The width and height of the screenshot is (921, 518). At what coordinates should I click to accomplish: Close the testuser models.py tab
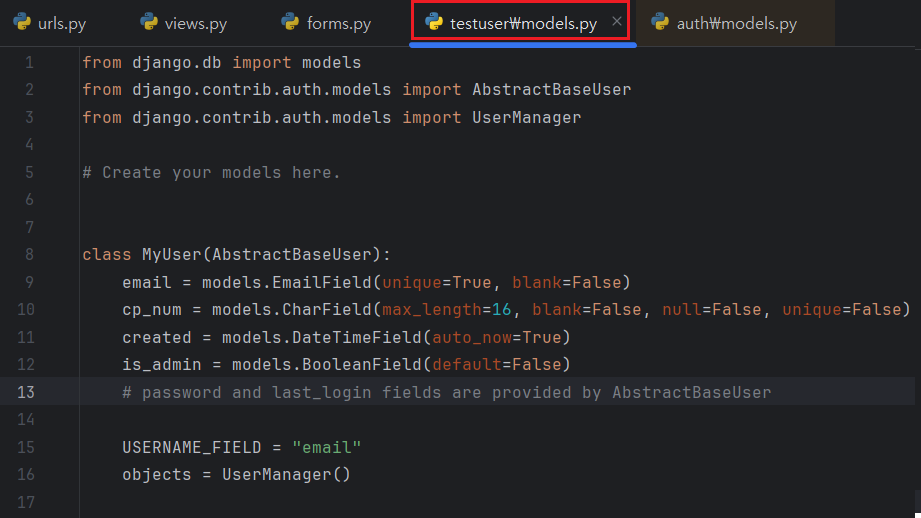(617, 21)
